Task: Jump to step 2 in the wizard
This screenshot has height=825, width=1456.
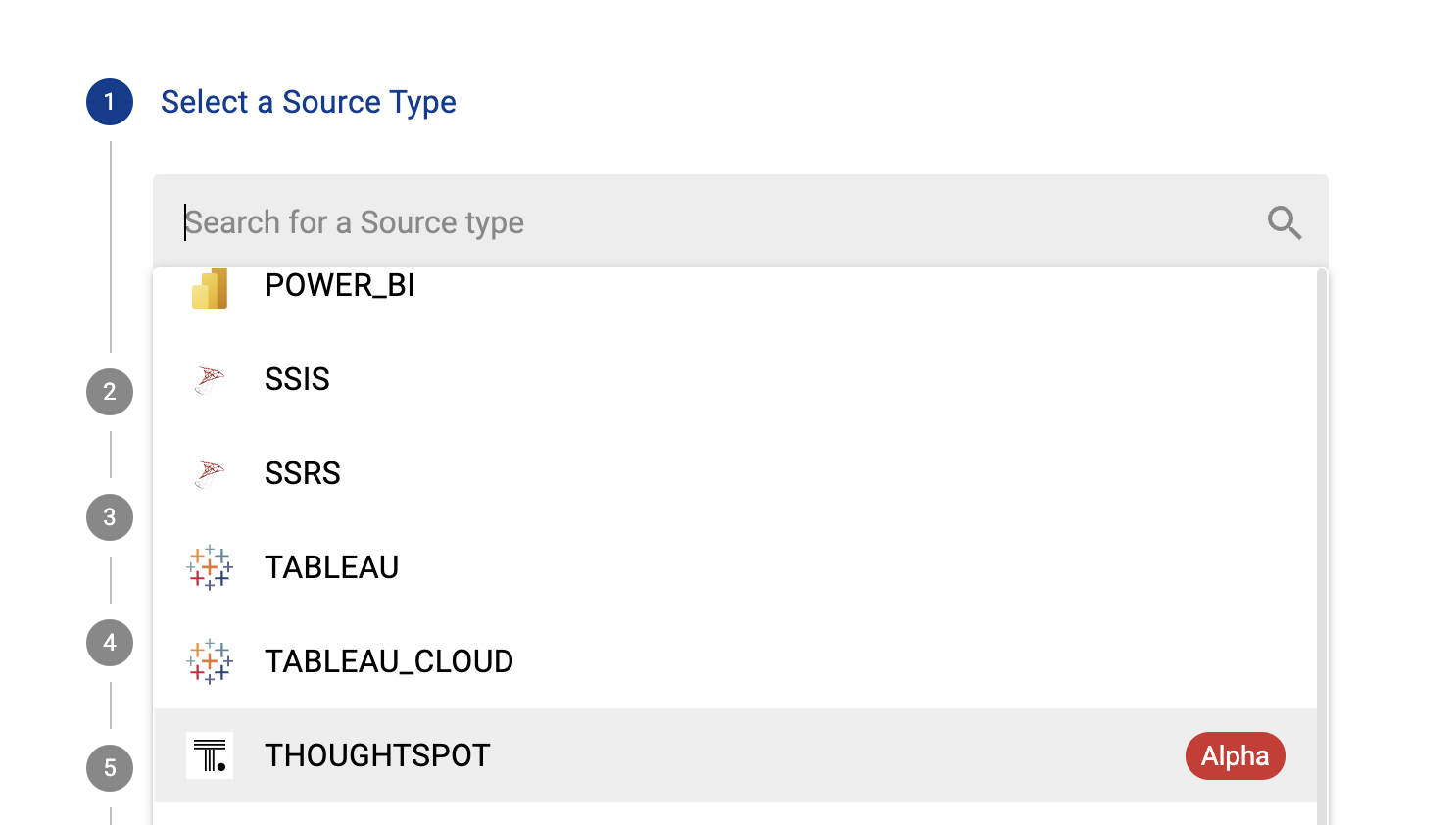Action: tap(110, 392)
